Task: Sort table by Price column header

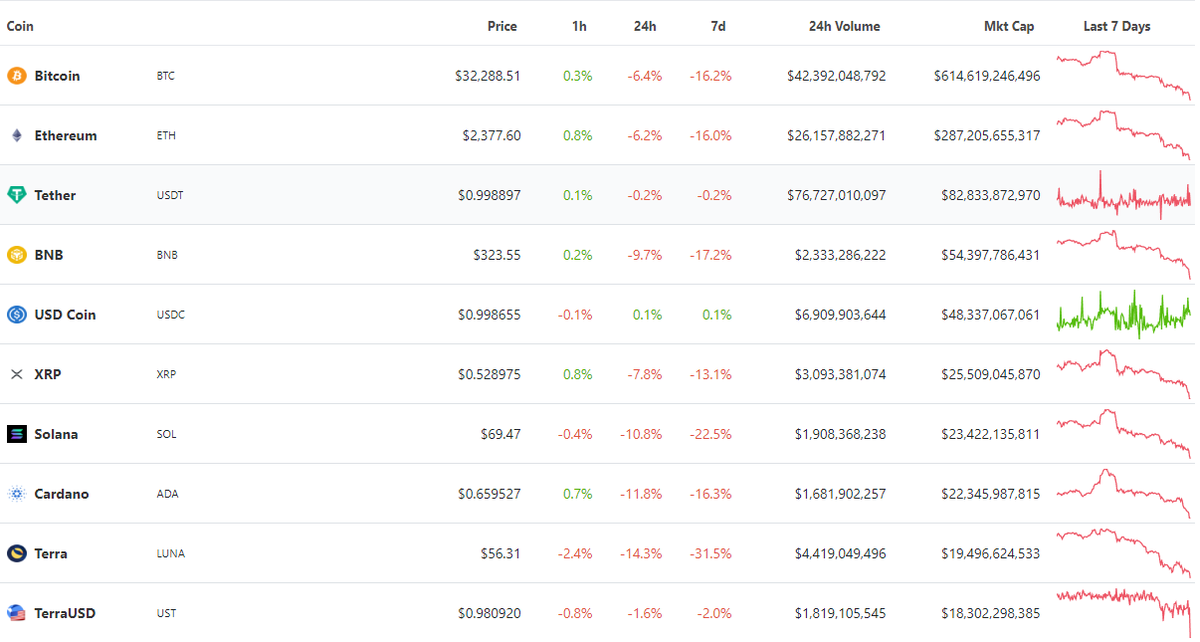Action: 502,26
